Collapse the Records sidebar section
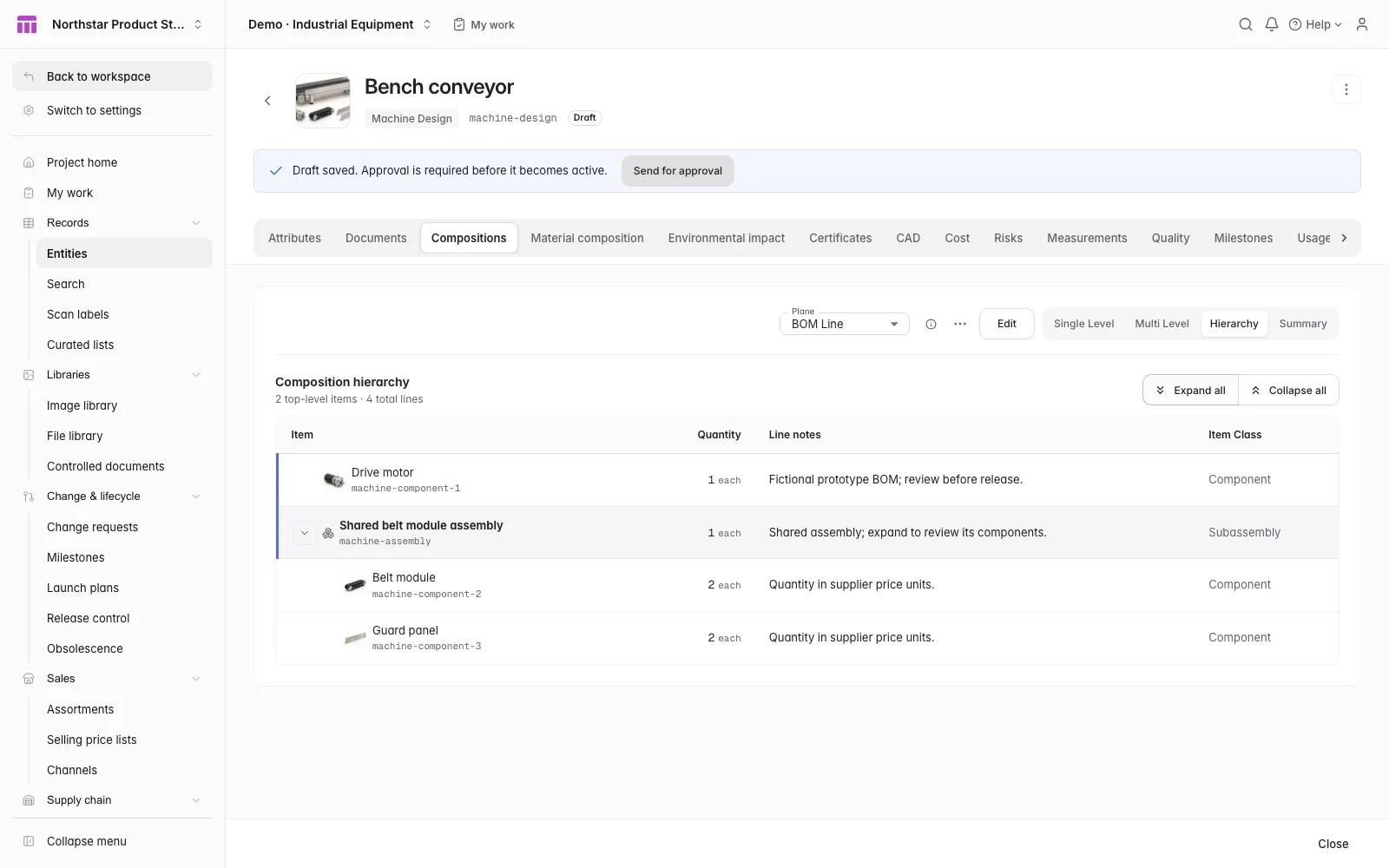1389x868 pixels. [x=196, y=223]
